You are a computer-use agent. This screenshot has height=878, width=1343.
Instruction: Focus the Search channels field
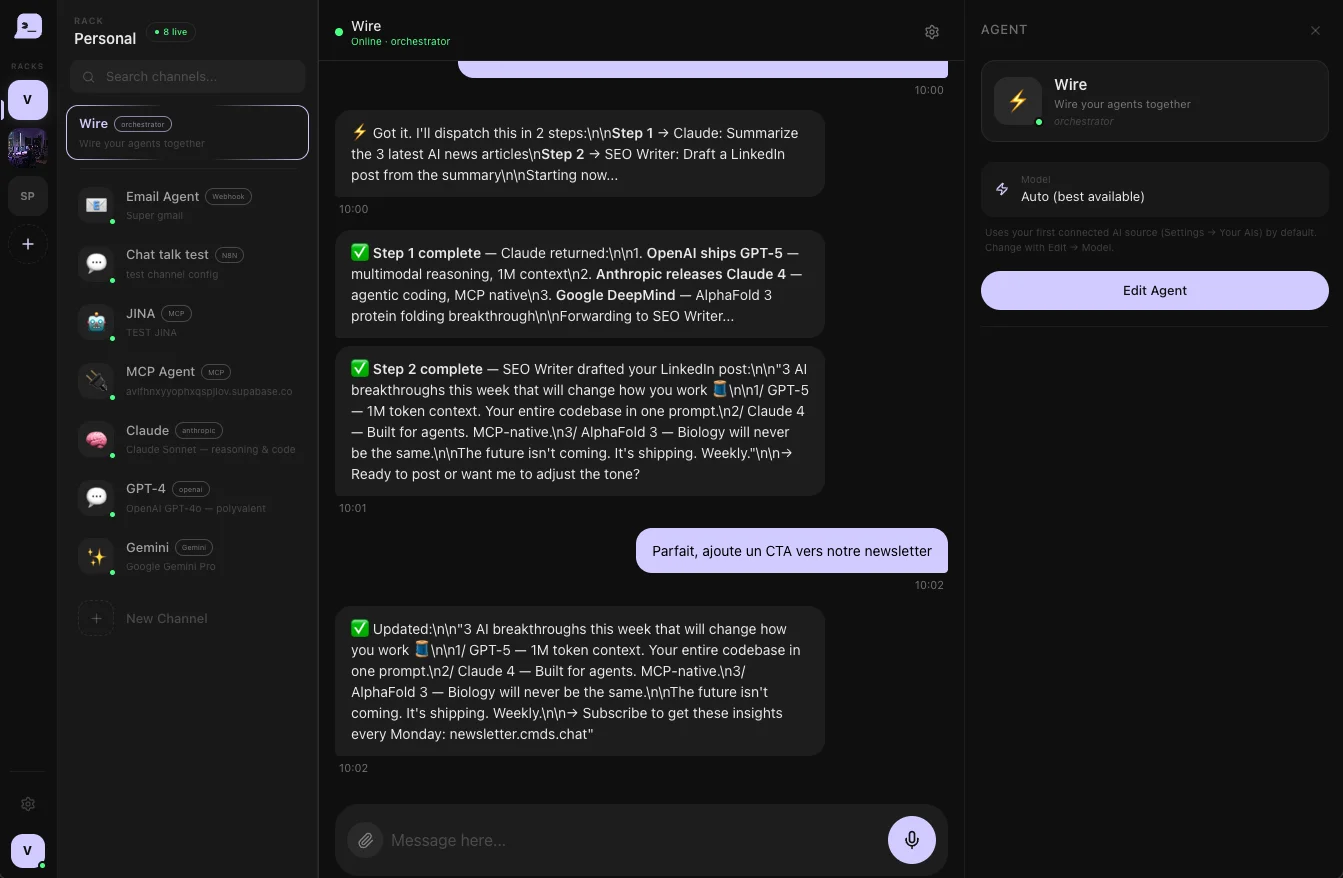[188, 76]
